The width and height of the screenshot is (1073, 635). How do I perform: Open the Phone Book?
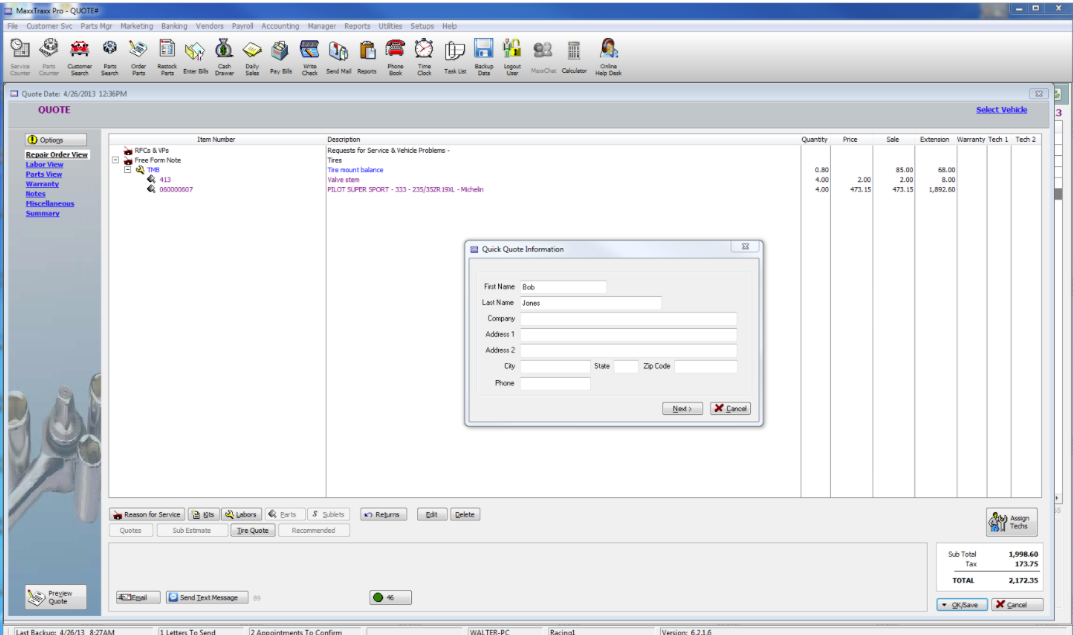pyautogui.click(x=395, y=50)
